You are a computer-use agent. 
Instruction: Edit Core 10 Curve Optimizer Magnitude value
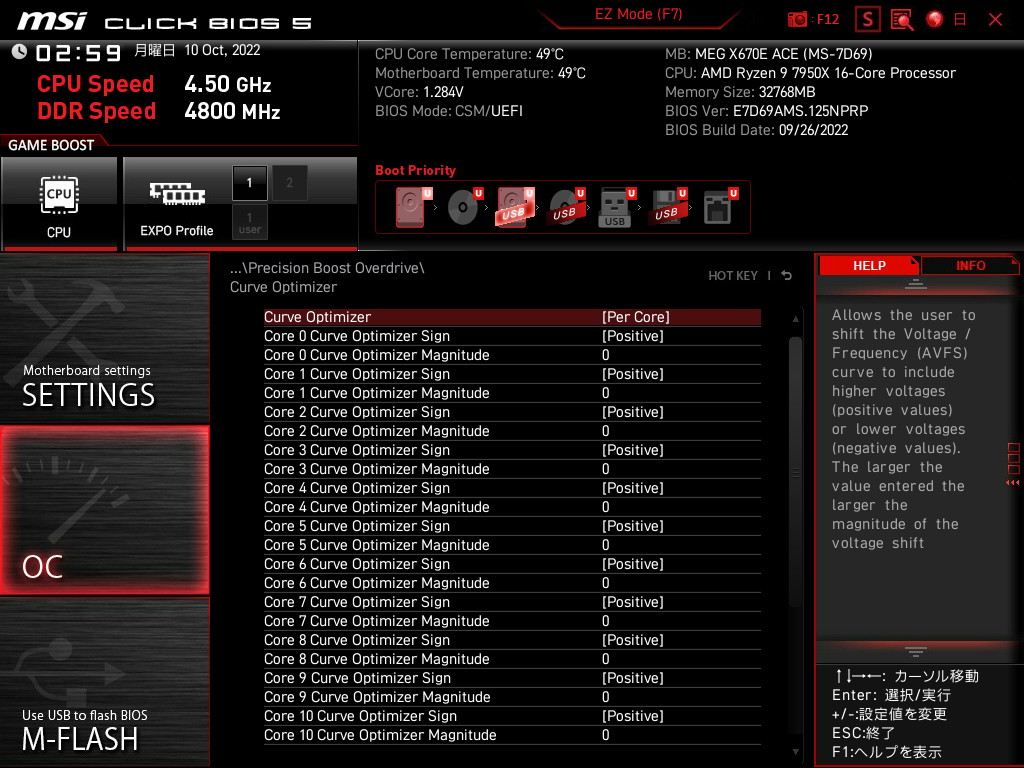point(605,735)
